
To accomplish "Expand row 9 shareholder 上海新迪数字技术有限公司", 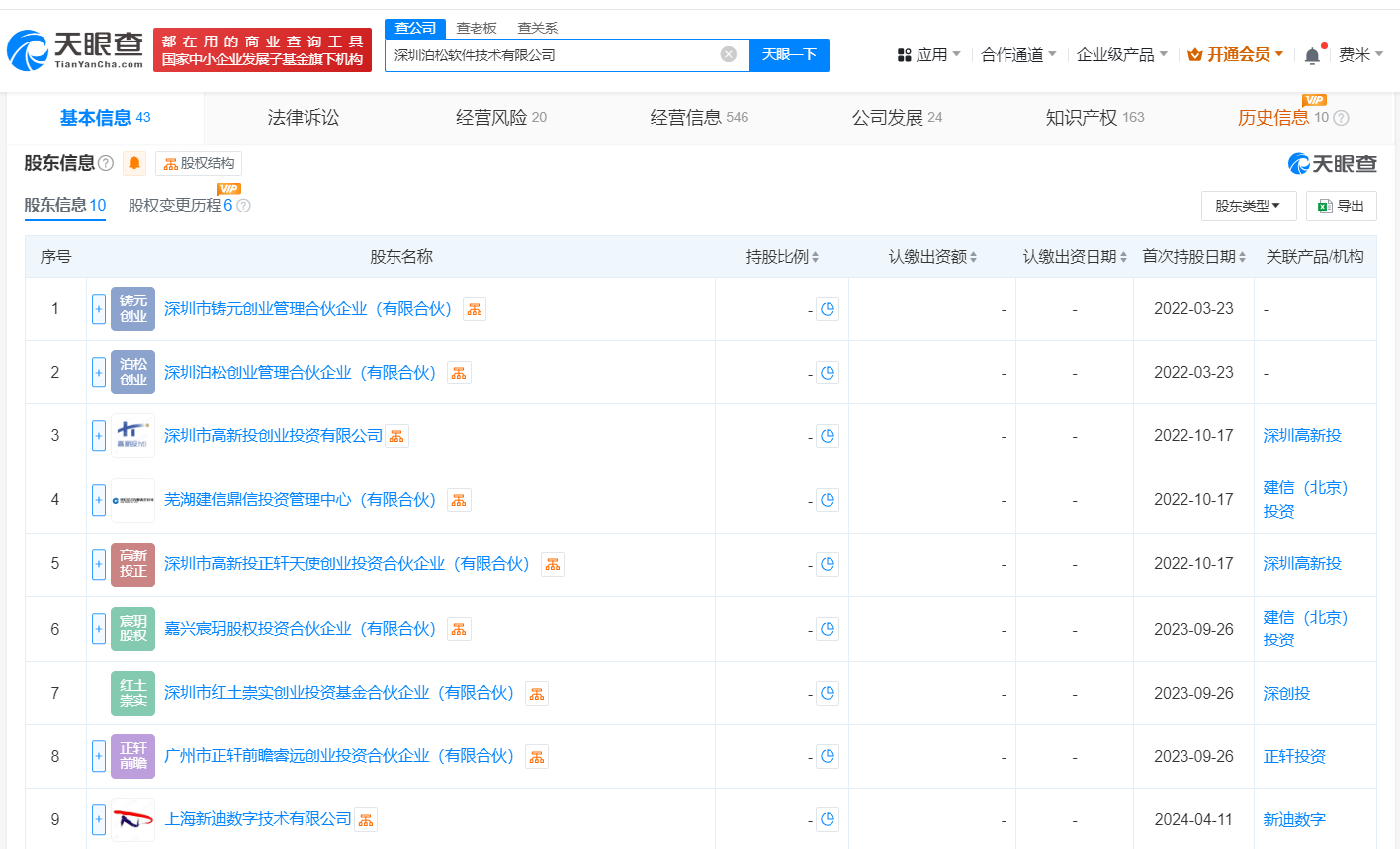I will coord(99,819).
